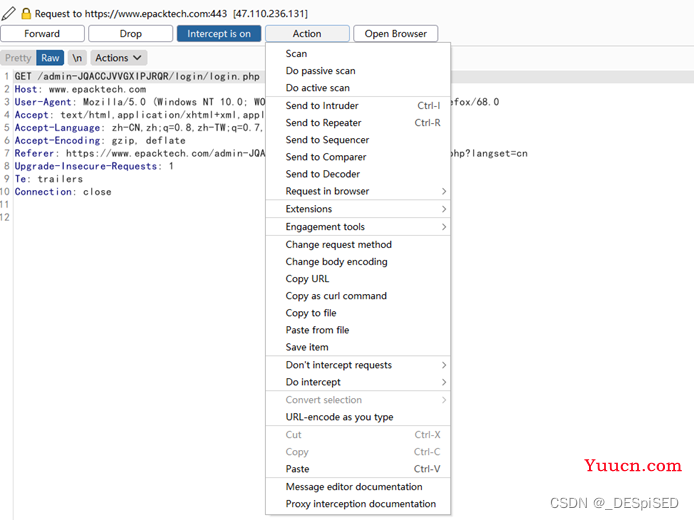Choose Scan from the Action menu
Screen dimensions: 694x520
[358, 54]
